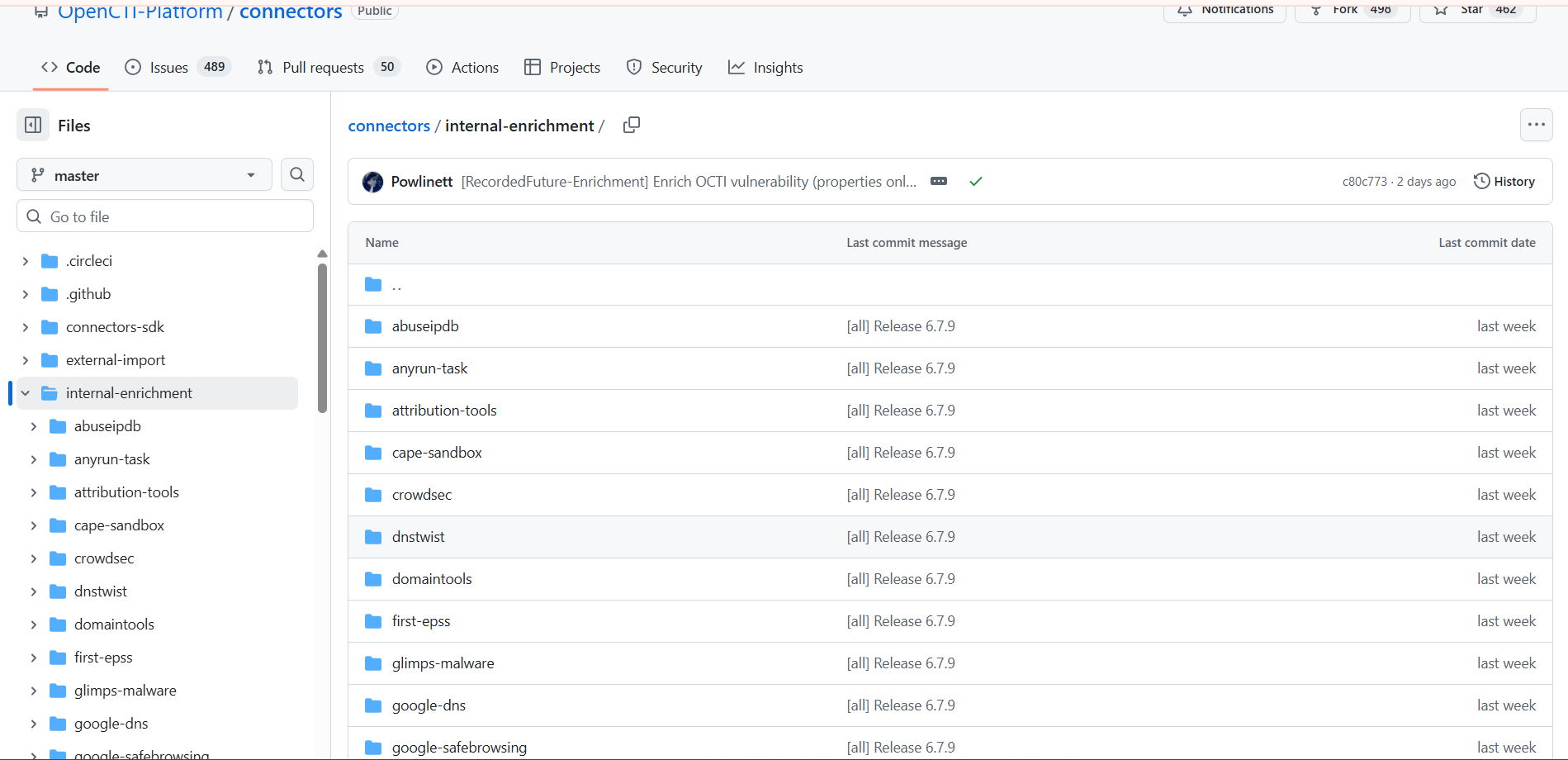Open the c80c773 commit hash link
The width and height of the screenshot is (1568, 760).
click(x=1365, y=182)
